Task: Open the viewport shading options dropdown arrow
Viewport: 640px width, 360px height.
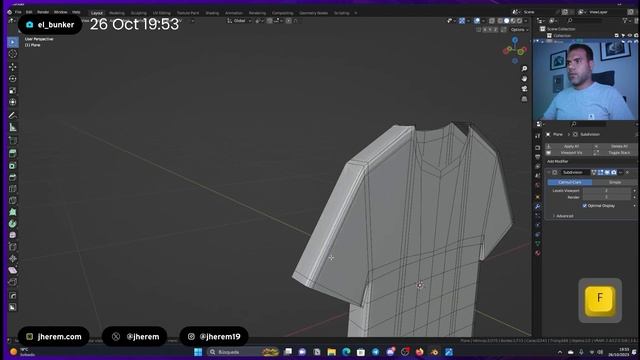Action: [x=526, y=21]
